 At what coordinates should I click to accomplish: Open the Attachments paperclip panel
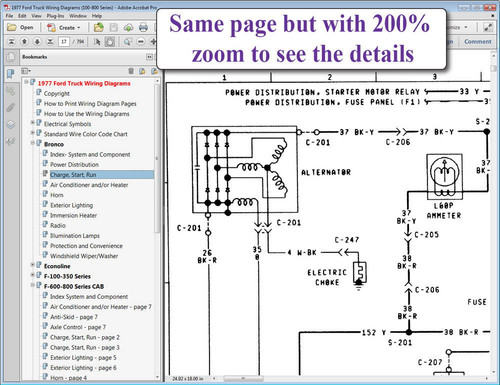coord(11,108)
